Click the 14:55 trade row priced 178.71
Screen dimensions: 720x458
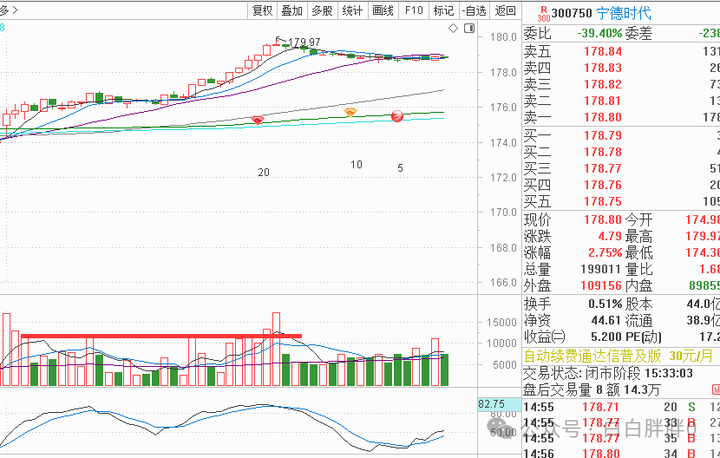(621, 407)
